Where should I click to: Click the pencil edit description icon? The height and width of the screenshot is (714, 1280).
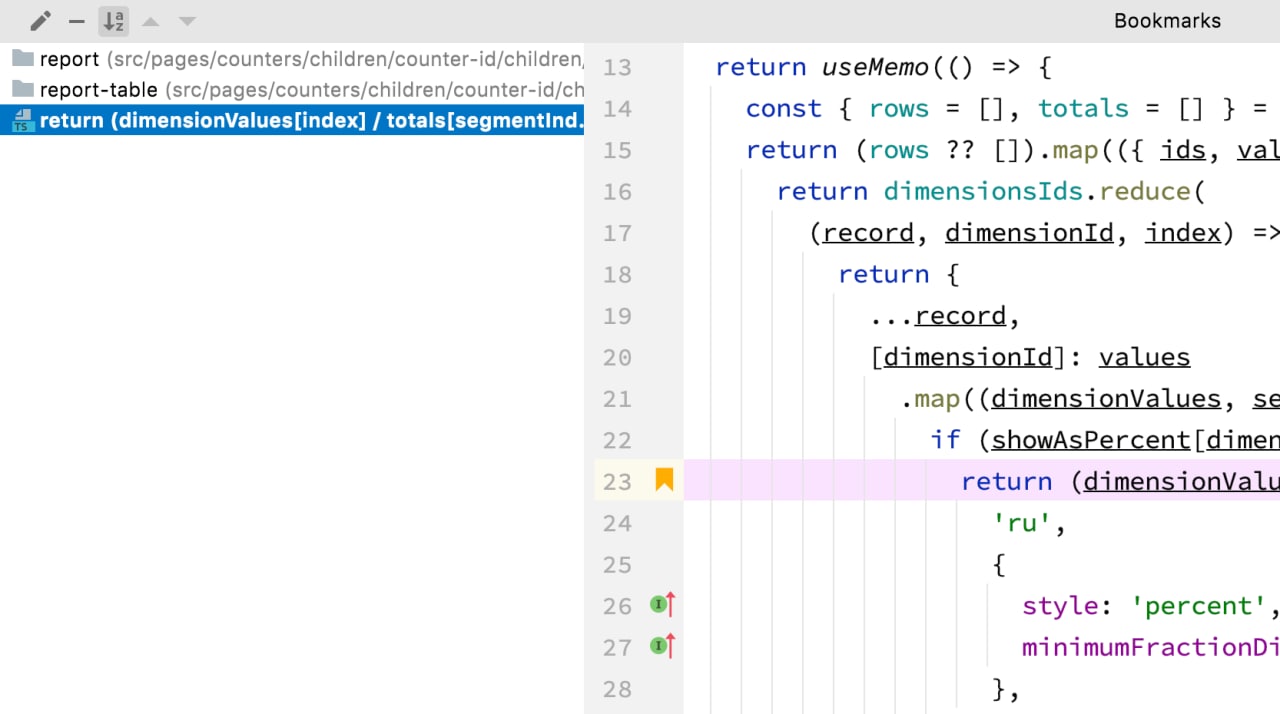40,21
